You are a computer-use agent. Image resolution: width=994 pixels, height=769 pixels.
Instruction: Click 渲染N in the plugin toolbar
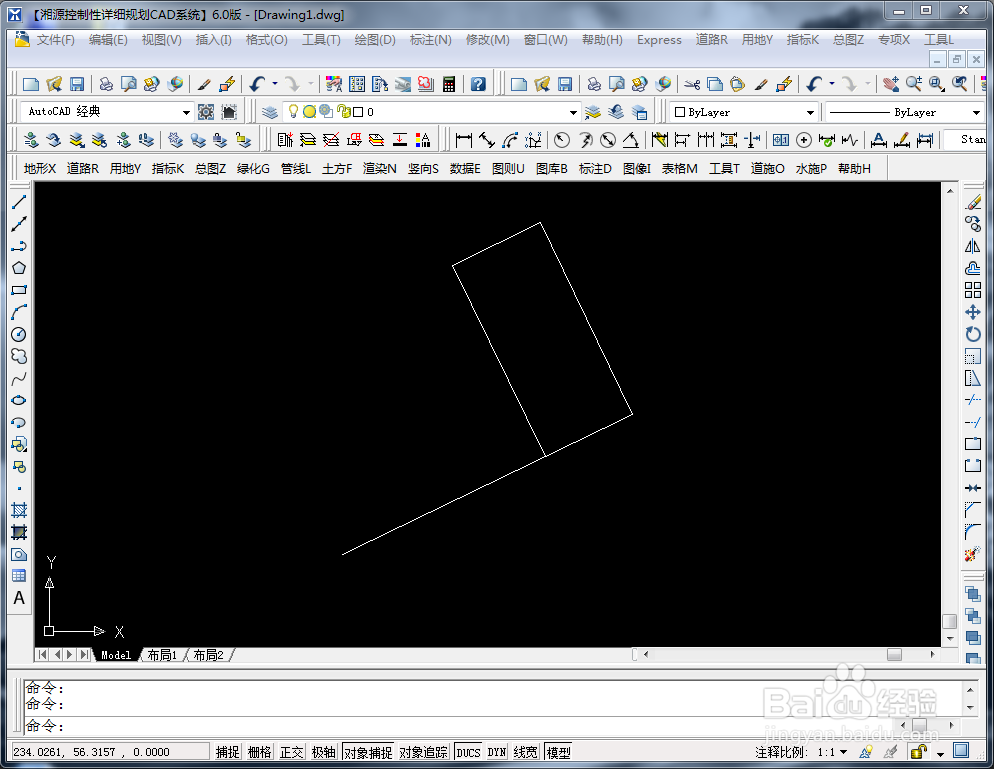pos(380,169)
